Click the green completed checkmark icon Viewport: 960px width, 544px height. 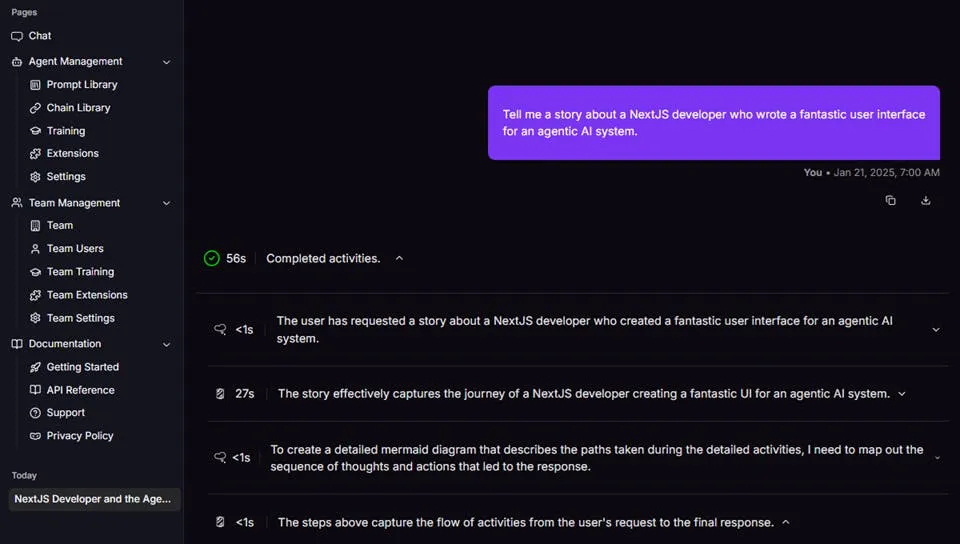[212, 258]
